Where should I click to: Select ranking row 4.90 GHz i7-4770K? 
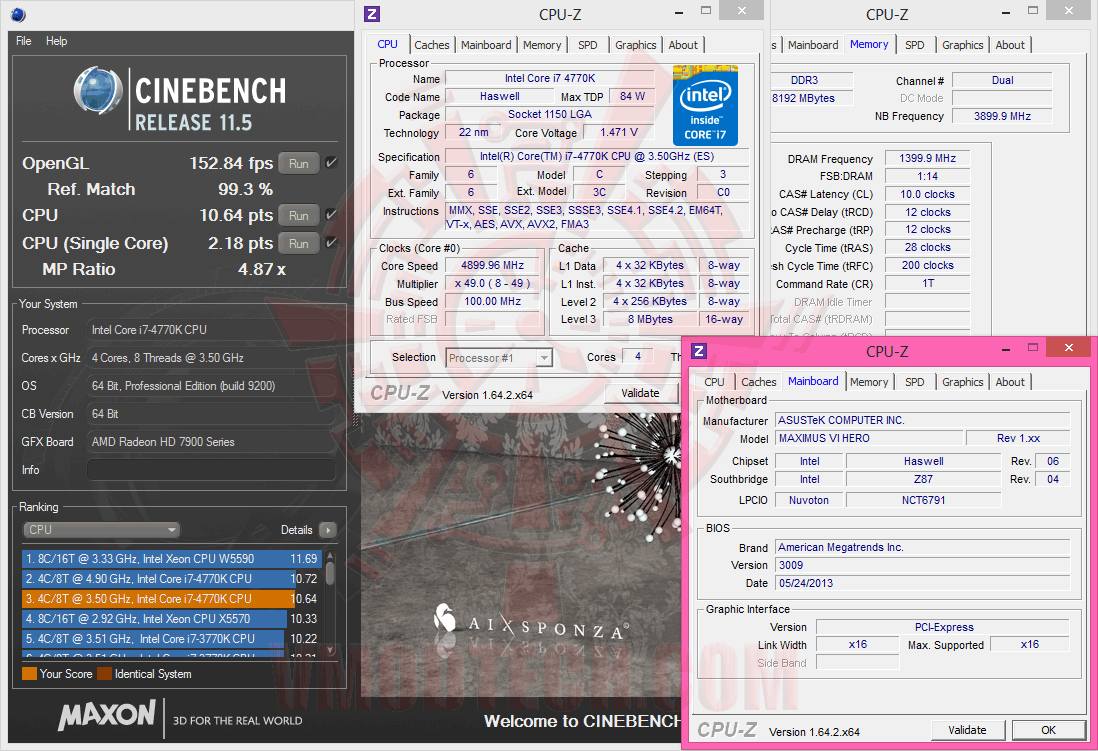pyautogui.click(x=172, y=579)
